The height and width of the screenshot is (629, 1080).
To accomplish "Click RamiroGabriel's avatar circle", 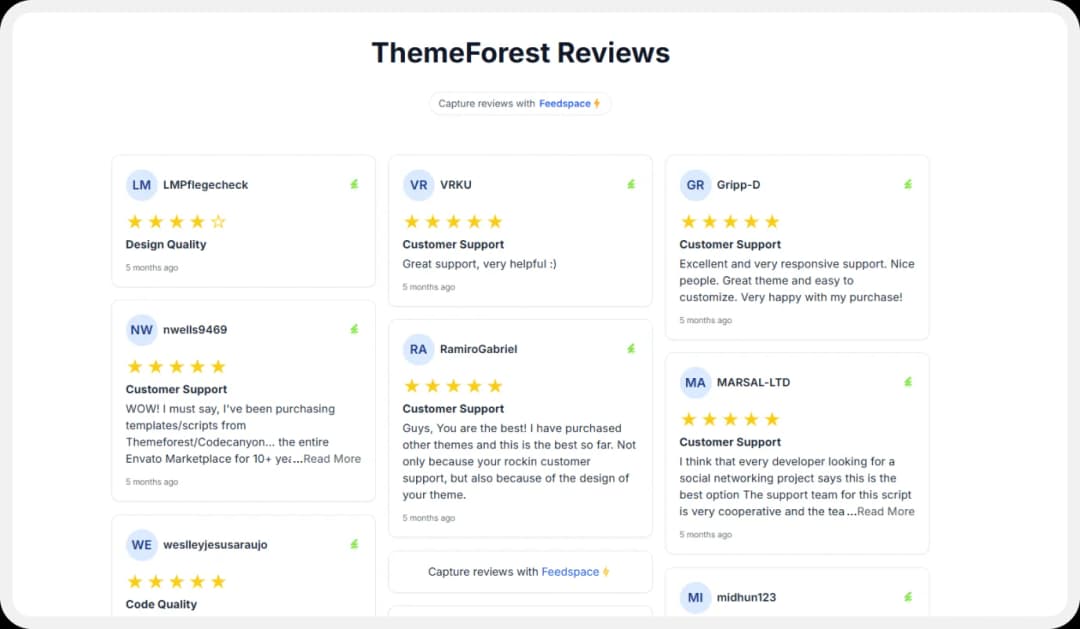I will point(419,349).
